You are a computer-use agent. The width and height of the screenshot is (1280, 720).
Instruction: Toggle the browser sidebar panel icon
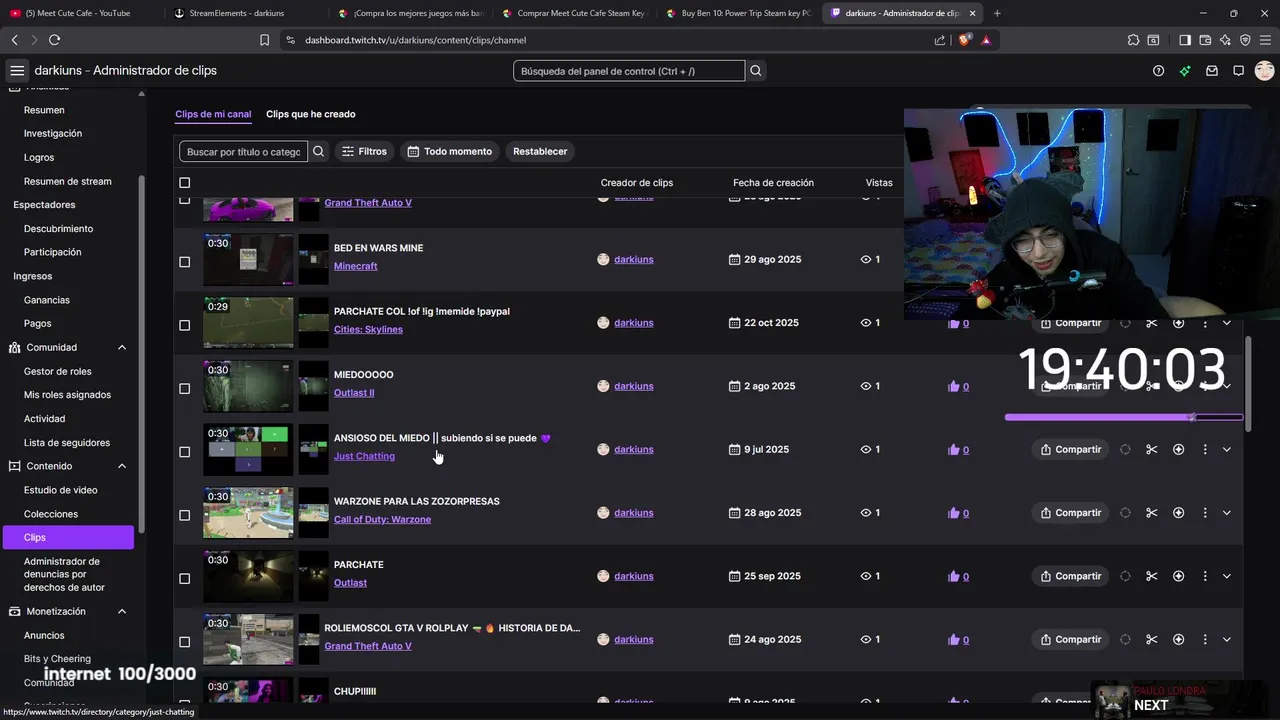click(1185, 40)
